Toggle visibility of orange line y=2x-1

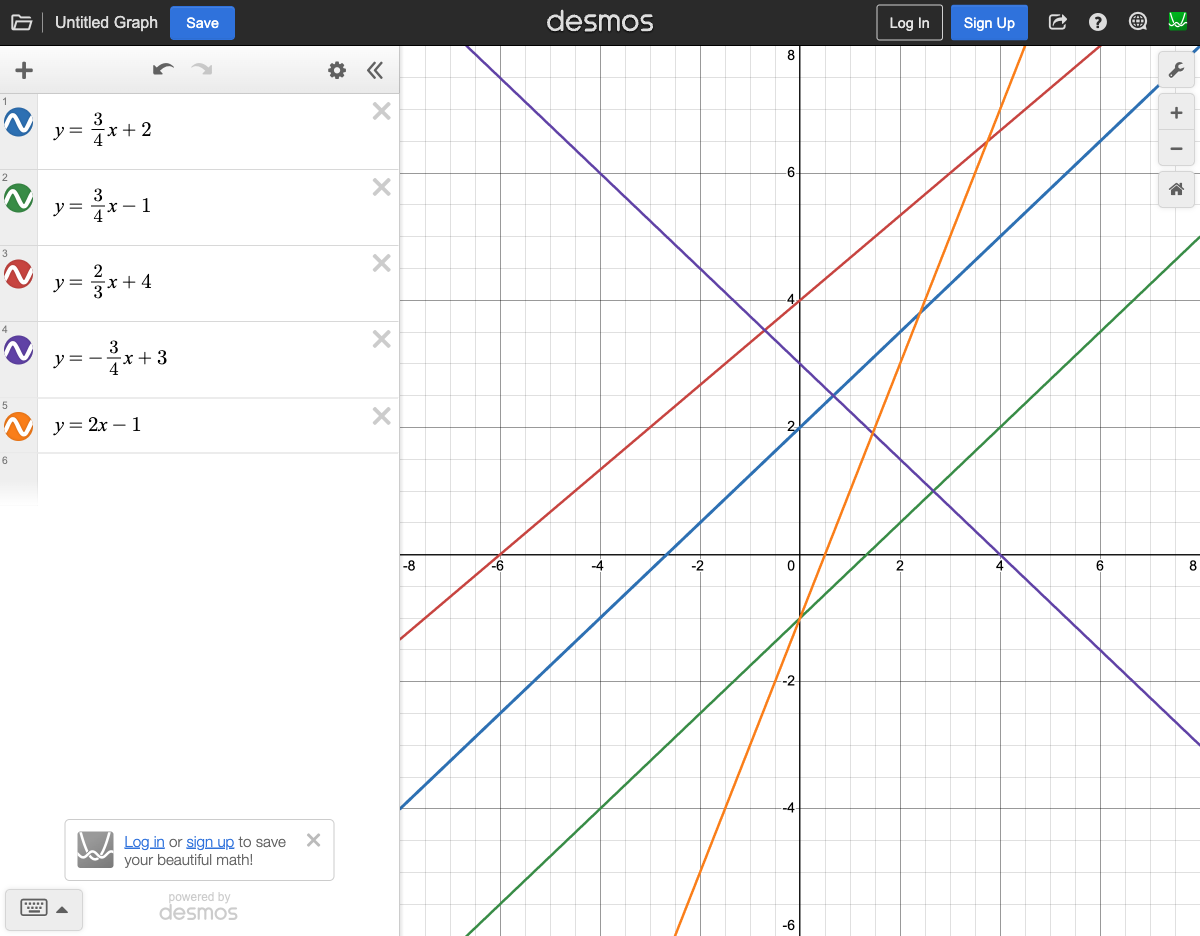[x=19, y=427]
